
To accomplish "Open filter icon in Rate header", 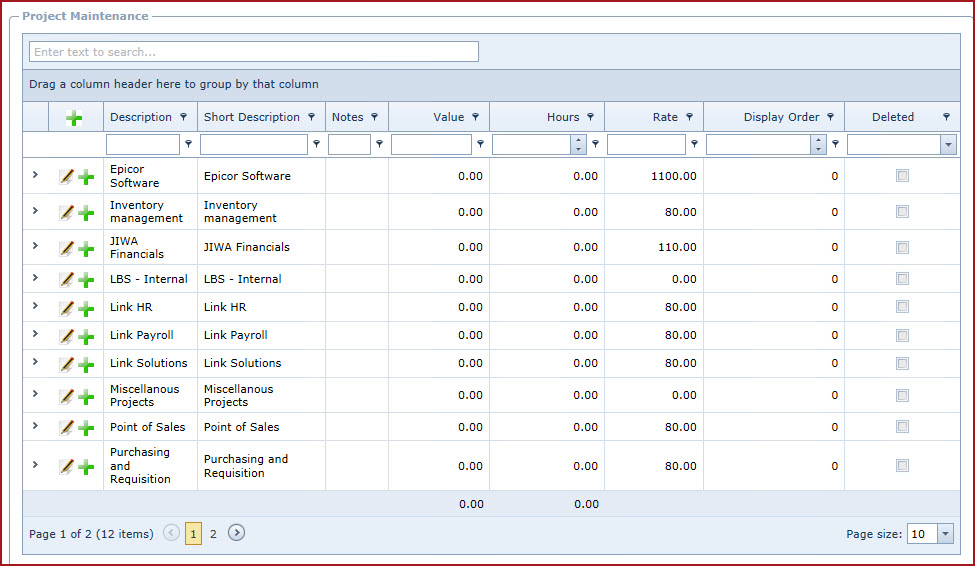I will [690, 117].
